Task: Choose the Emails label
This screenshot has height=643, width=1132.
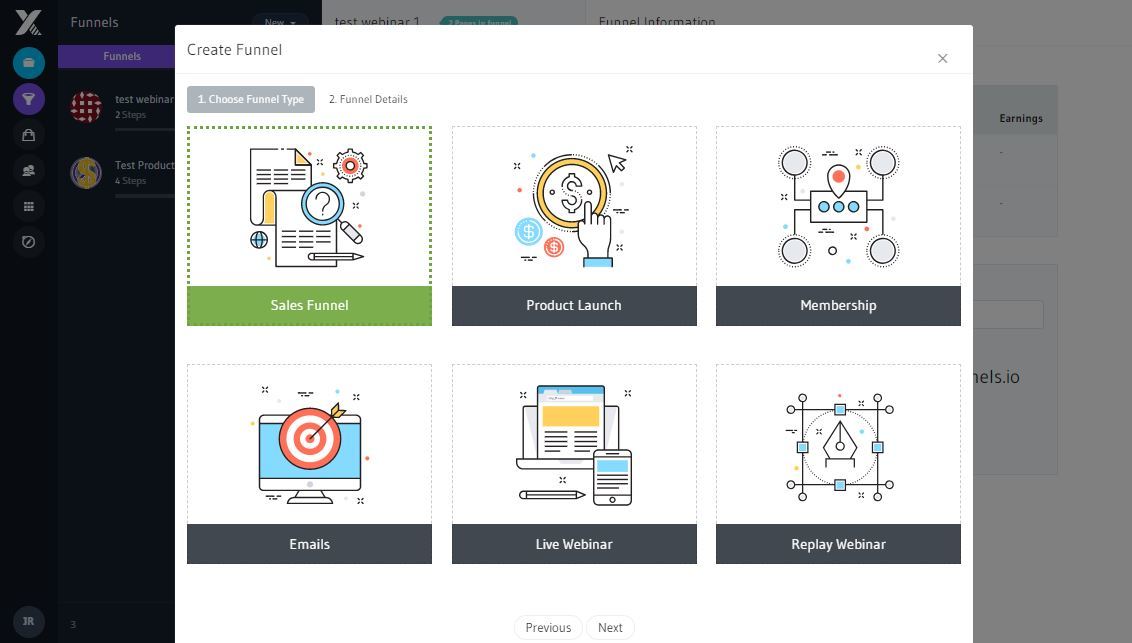Action: tap(309, 544)
